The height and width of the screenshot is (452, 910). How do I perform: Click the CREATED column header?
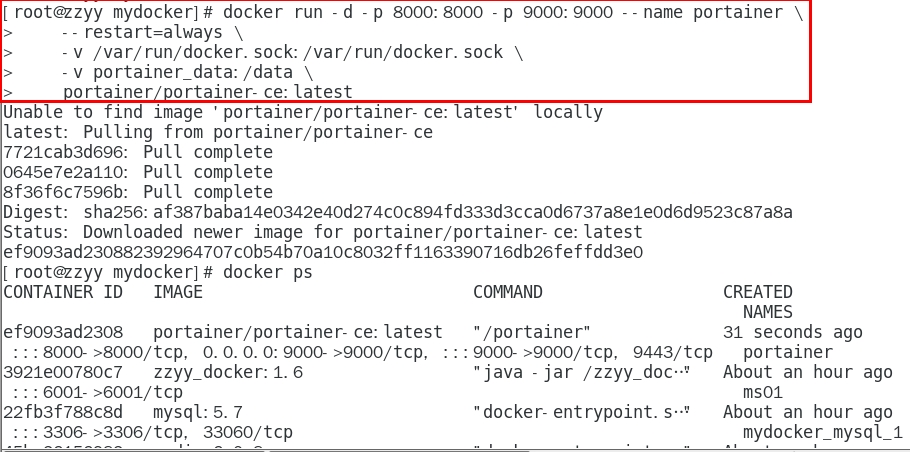757,292
